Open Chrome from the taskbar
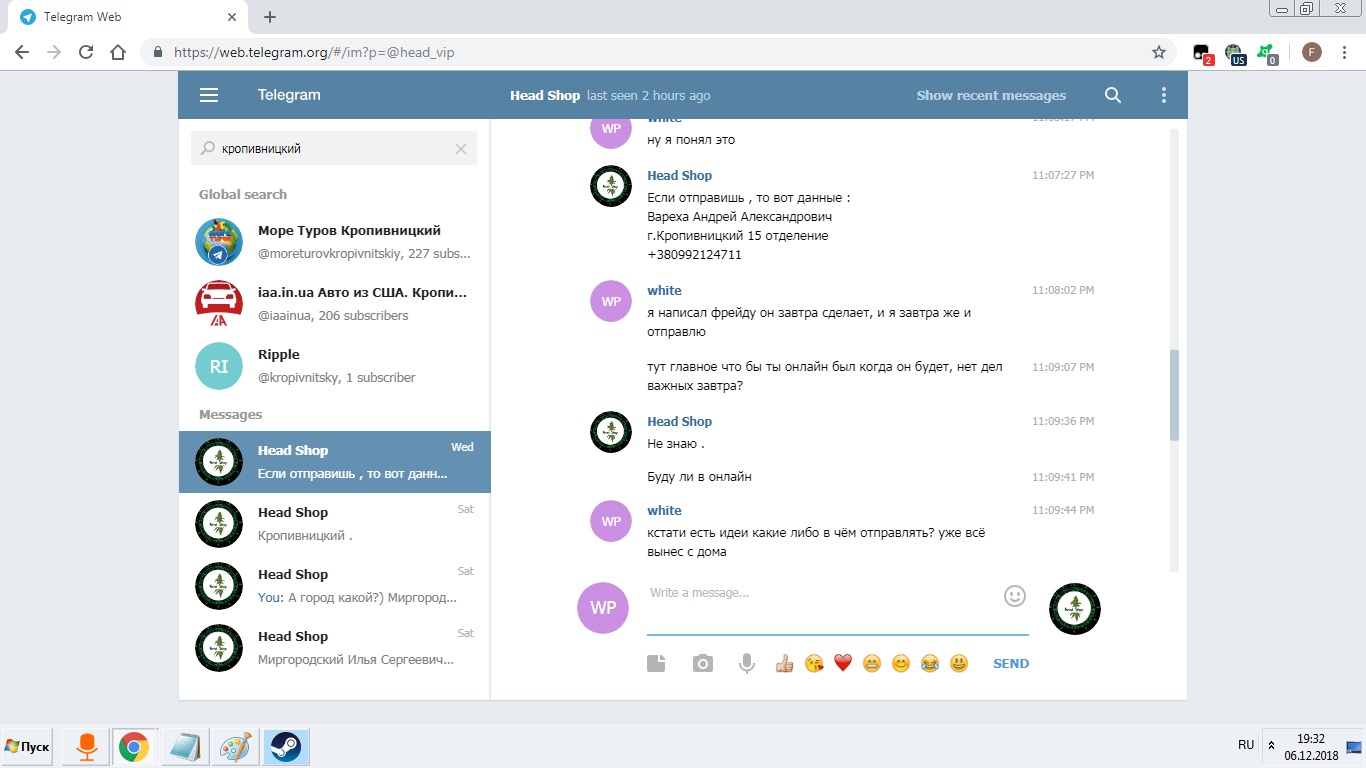 [134, 747]
